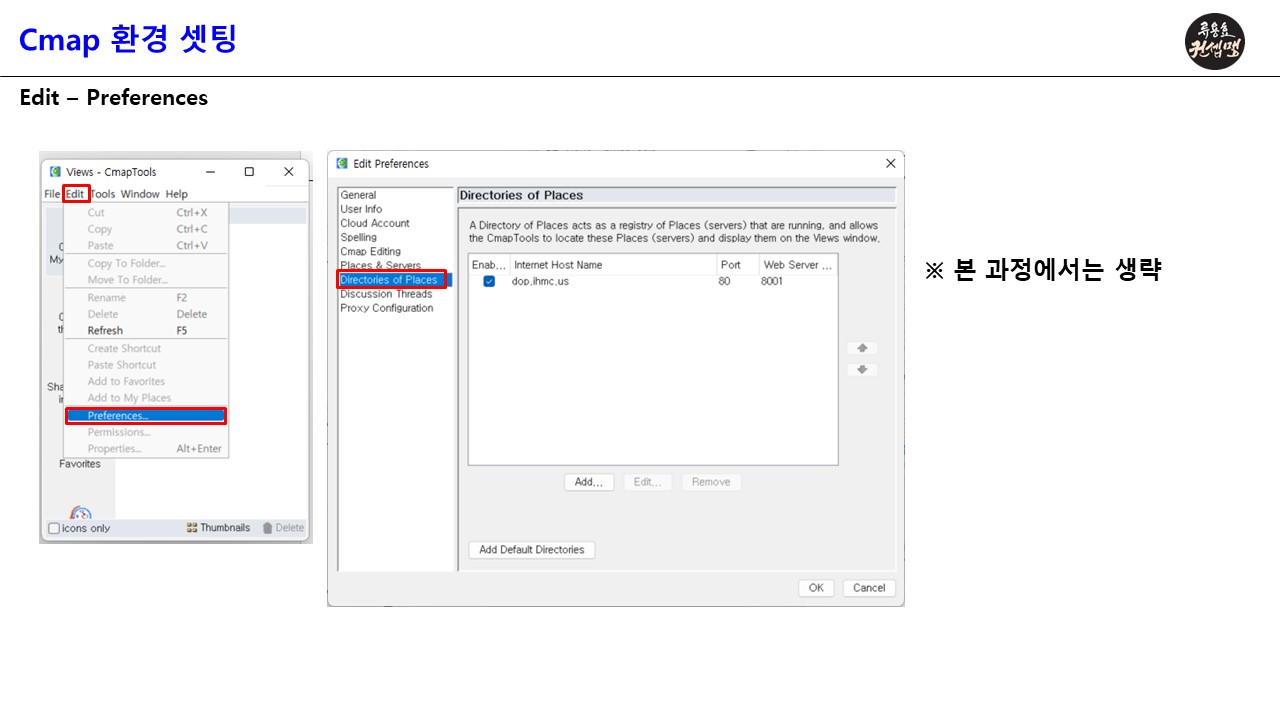Viewport: 1280px width, 720px height.
Task: Click the dop.ihmc.us host entry
Action: coord(540,282)
